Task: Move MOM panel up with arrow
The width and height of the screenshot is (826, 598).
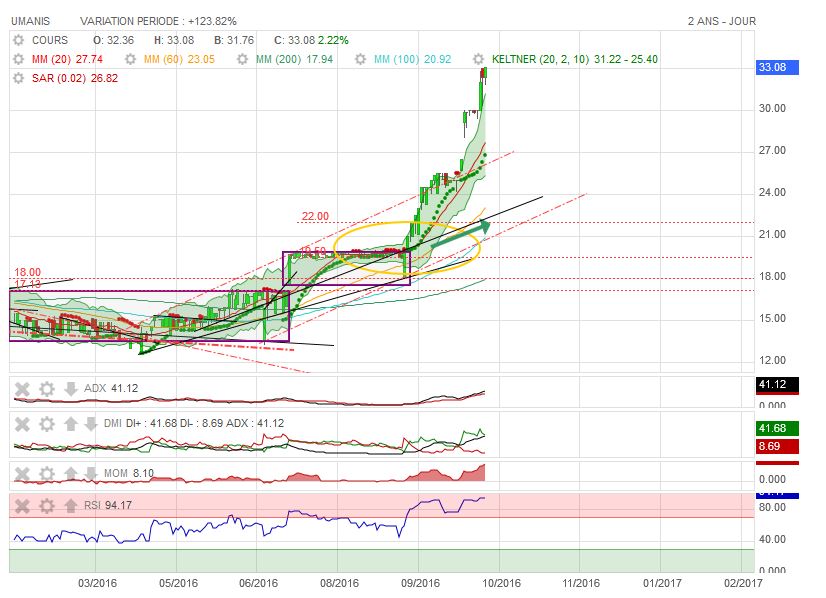Action: tap(71, 474)
